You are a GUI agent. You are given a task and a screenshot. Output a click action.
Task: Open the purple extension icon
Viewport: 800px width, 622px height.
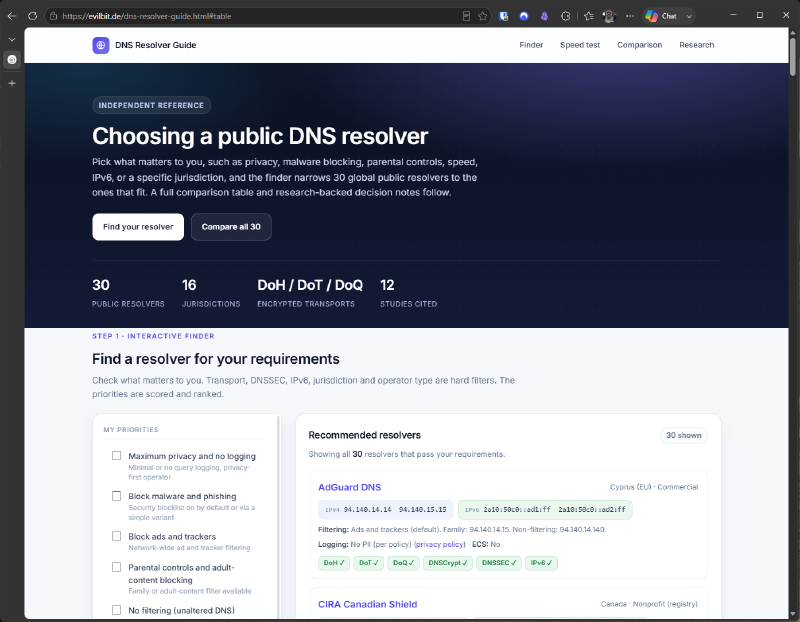[544, 16]
